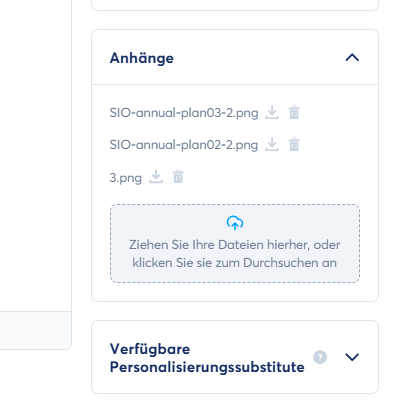This screenshot has width=407, height=401.
Task: Download the 3.png attachment
Action: (x=156, y=177)
